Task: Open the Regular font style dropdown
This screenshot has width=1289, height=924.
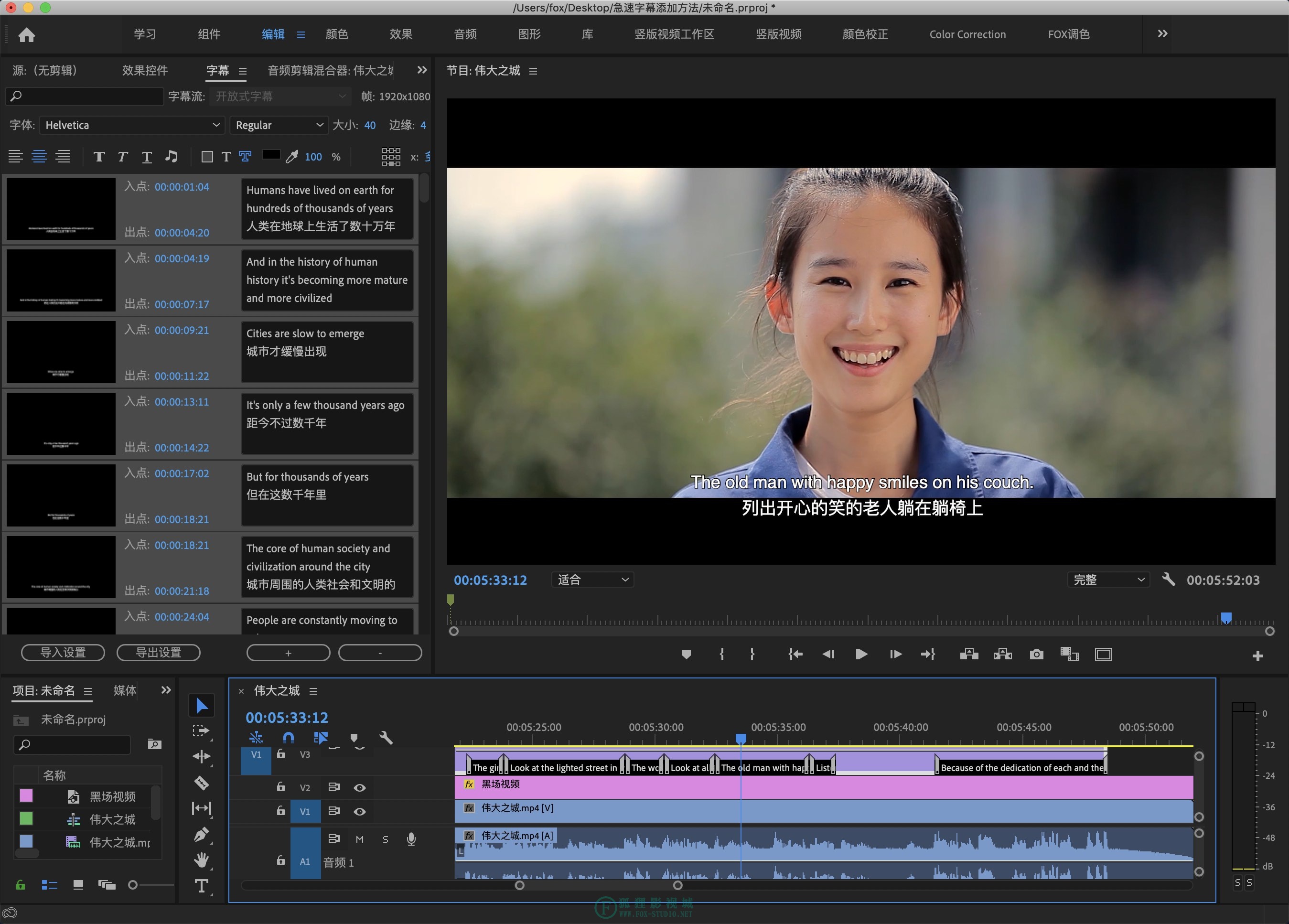Action: click(x=279, y=125)
